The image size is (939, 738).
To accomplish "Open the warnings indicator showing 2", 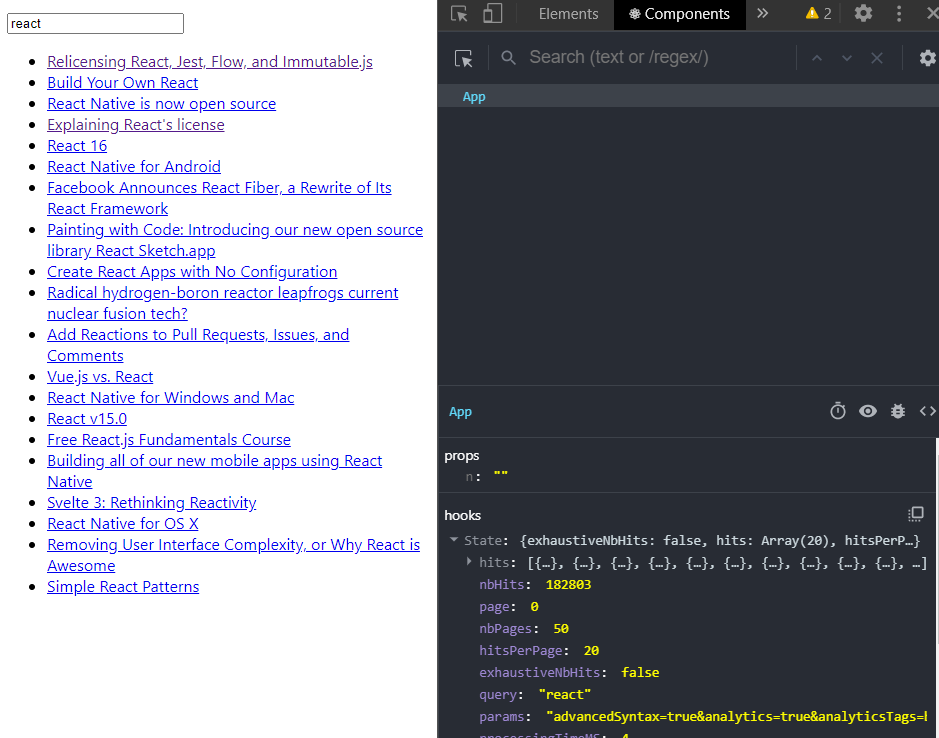I will pos(819,14).
